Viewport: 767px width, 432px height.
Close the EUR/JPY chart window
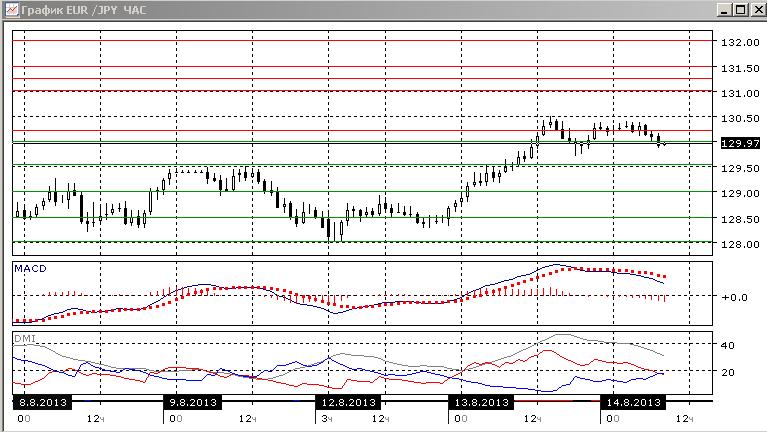click(758, 10)
